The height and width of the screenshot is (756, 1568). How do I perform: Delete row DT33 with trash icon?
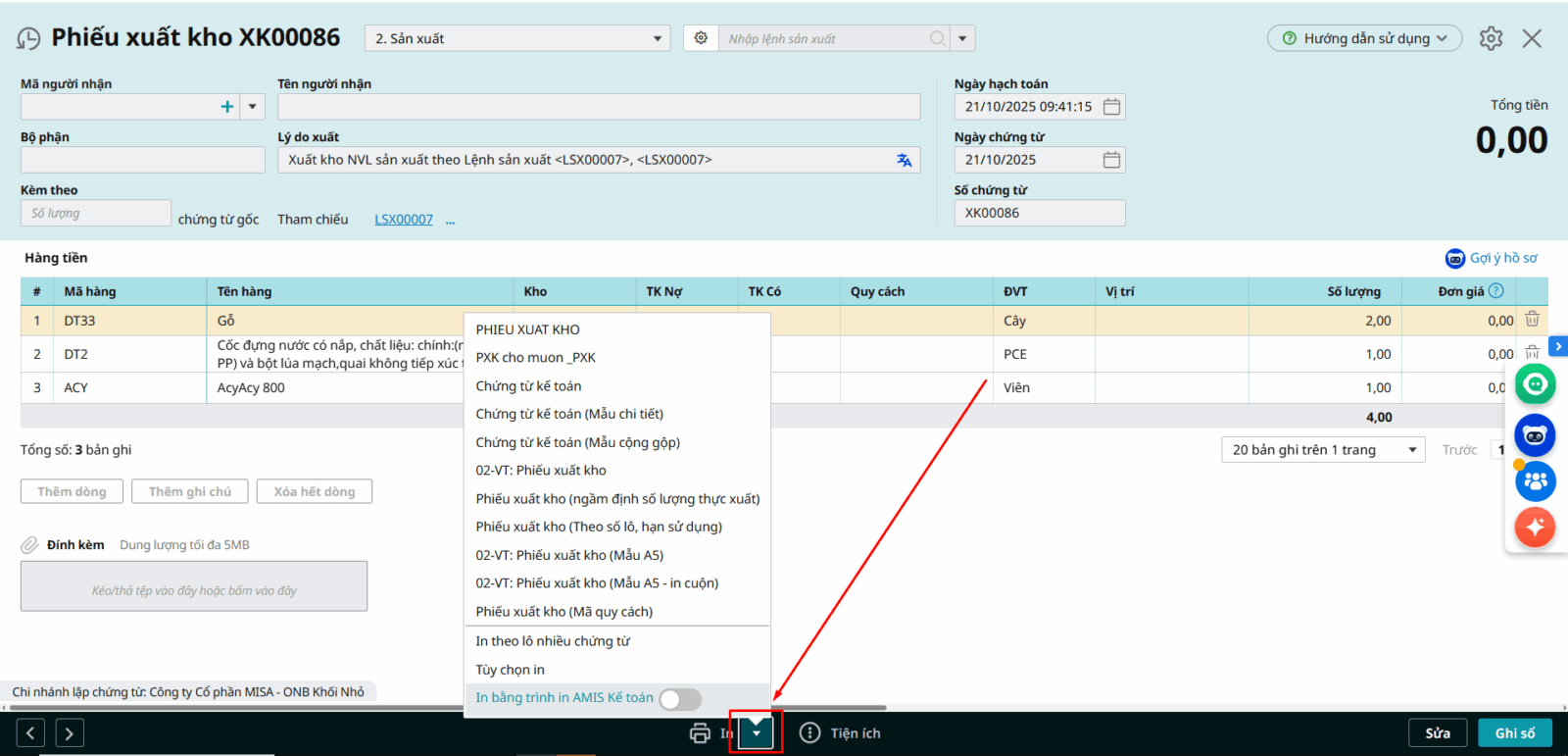[1532, 320]
